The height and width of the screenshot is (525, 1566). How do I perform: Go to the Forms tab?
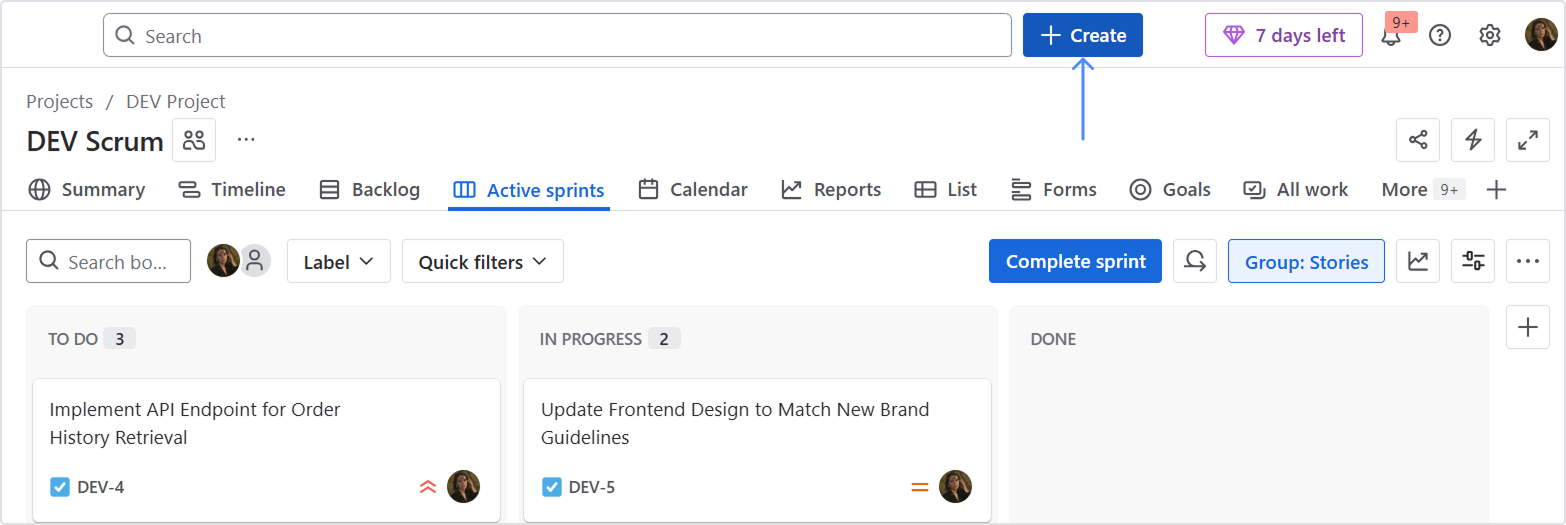[1054, 189]
